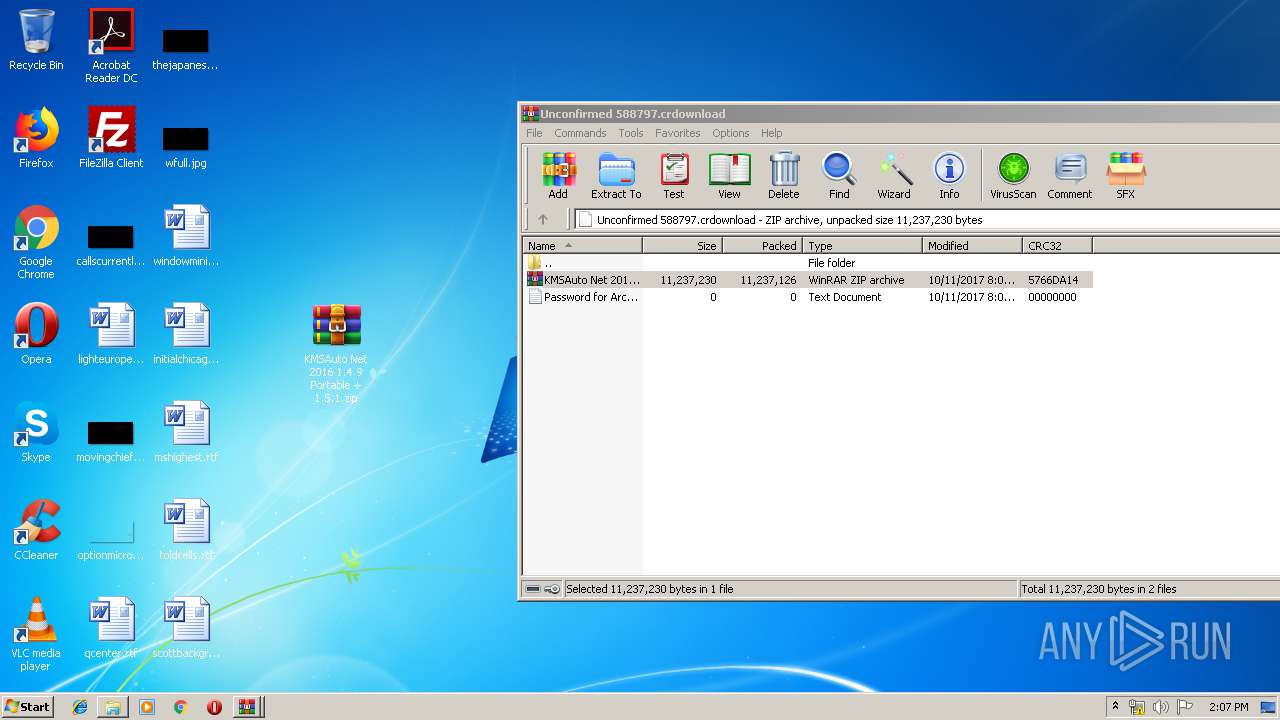Click the volume icon in system tray
1280x720 pixels.
1161,707
